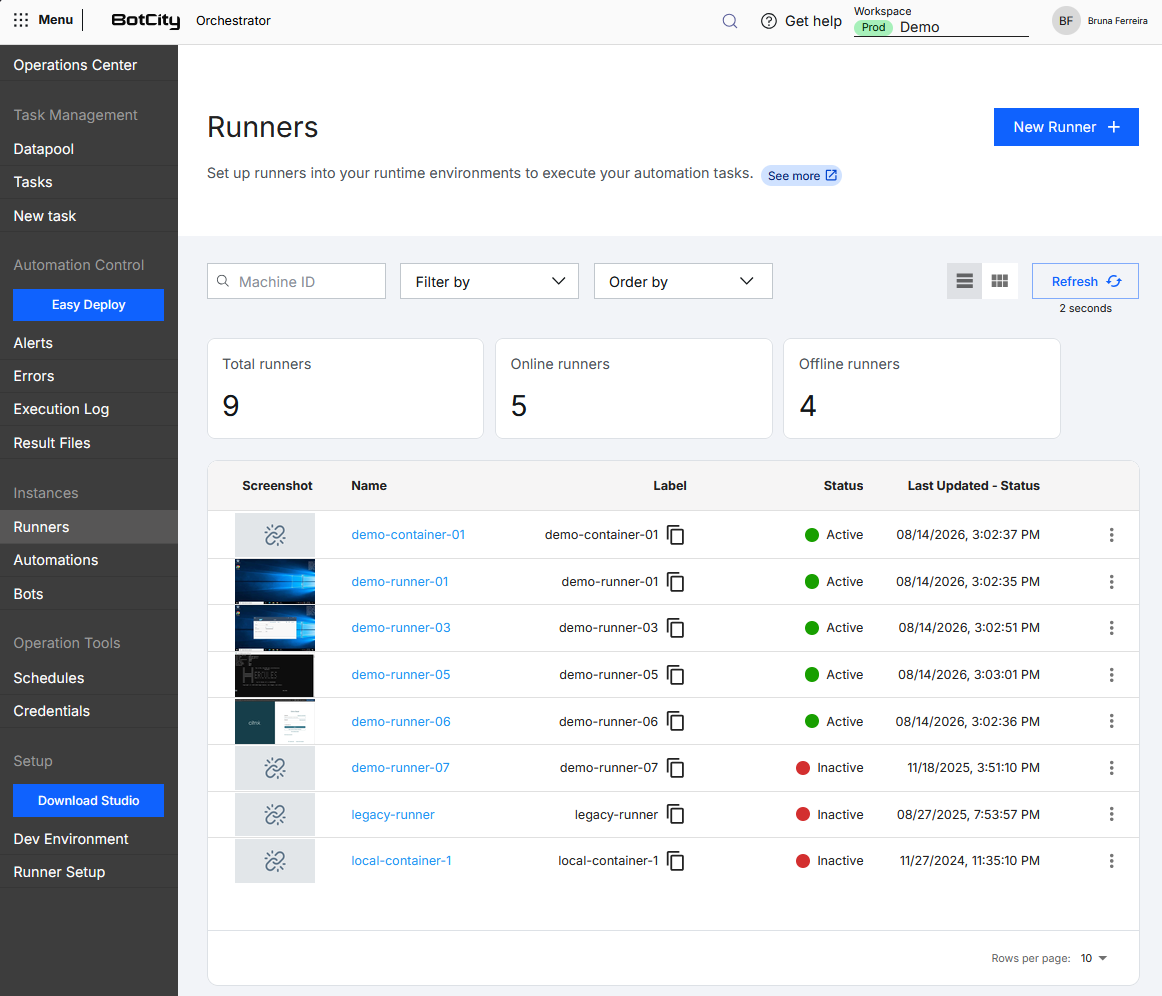The image size is (1162, 996).
Task: Open Automations in sidebar
Action: coord(56,560)
